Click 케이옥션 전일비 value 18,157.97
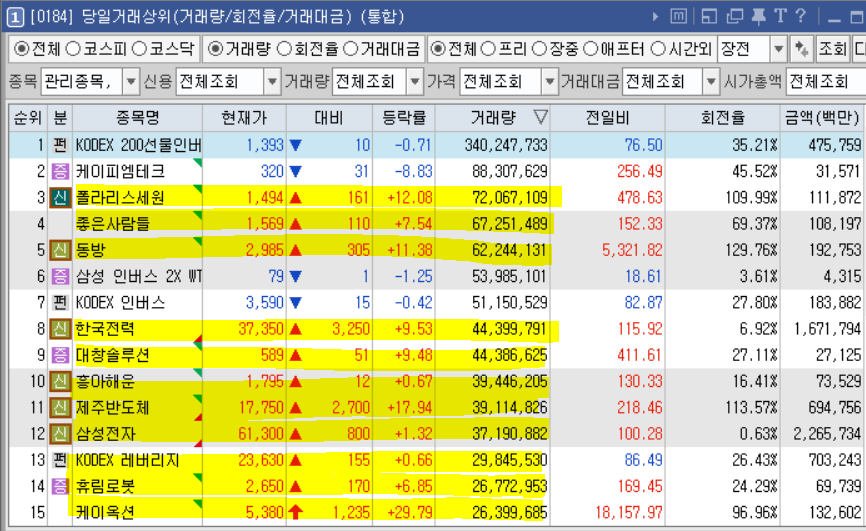Screen dimensions: 866x531 [x=629, y=513]
